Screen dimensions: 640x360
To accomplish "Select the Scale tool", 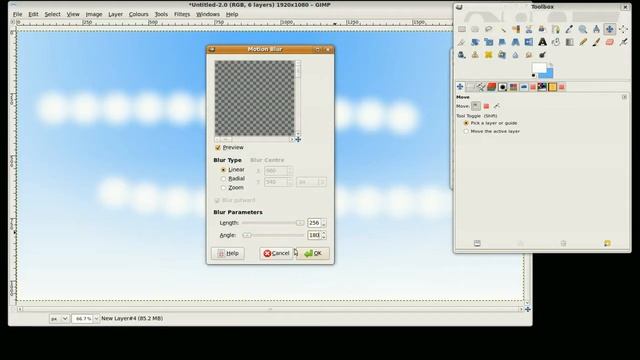I will (x=489, y=42).
